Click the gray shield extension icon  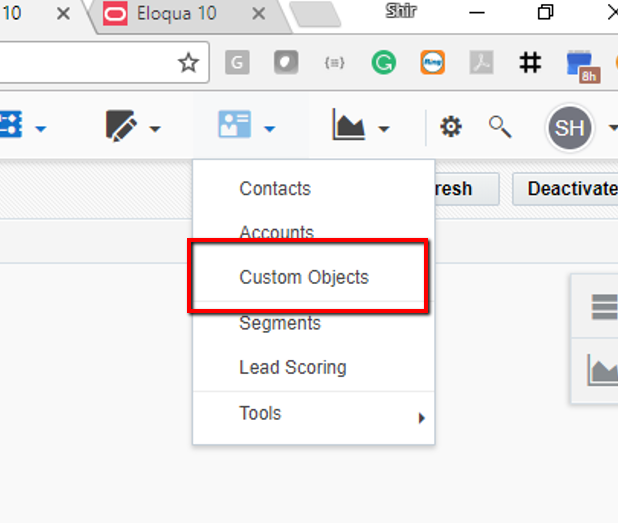click(x=286, y=62)
